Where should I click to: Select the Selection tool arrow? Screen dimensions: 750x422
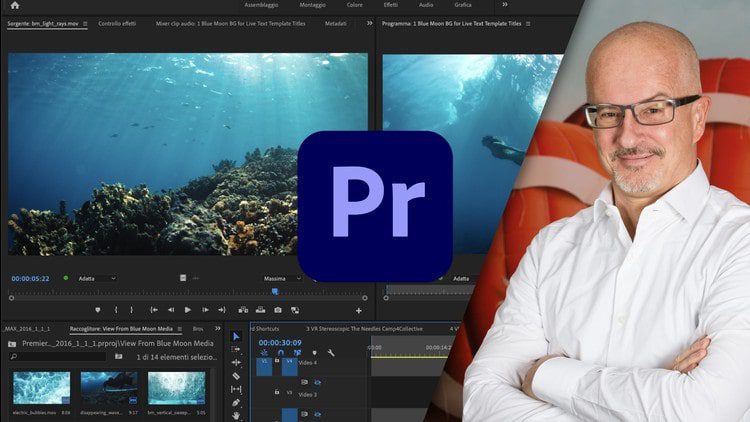pos(236,336)
